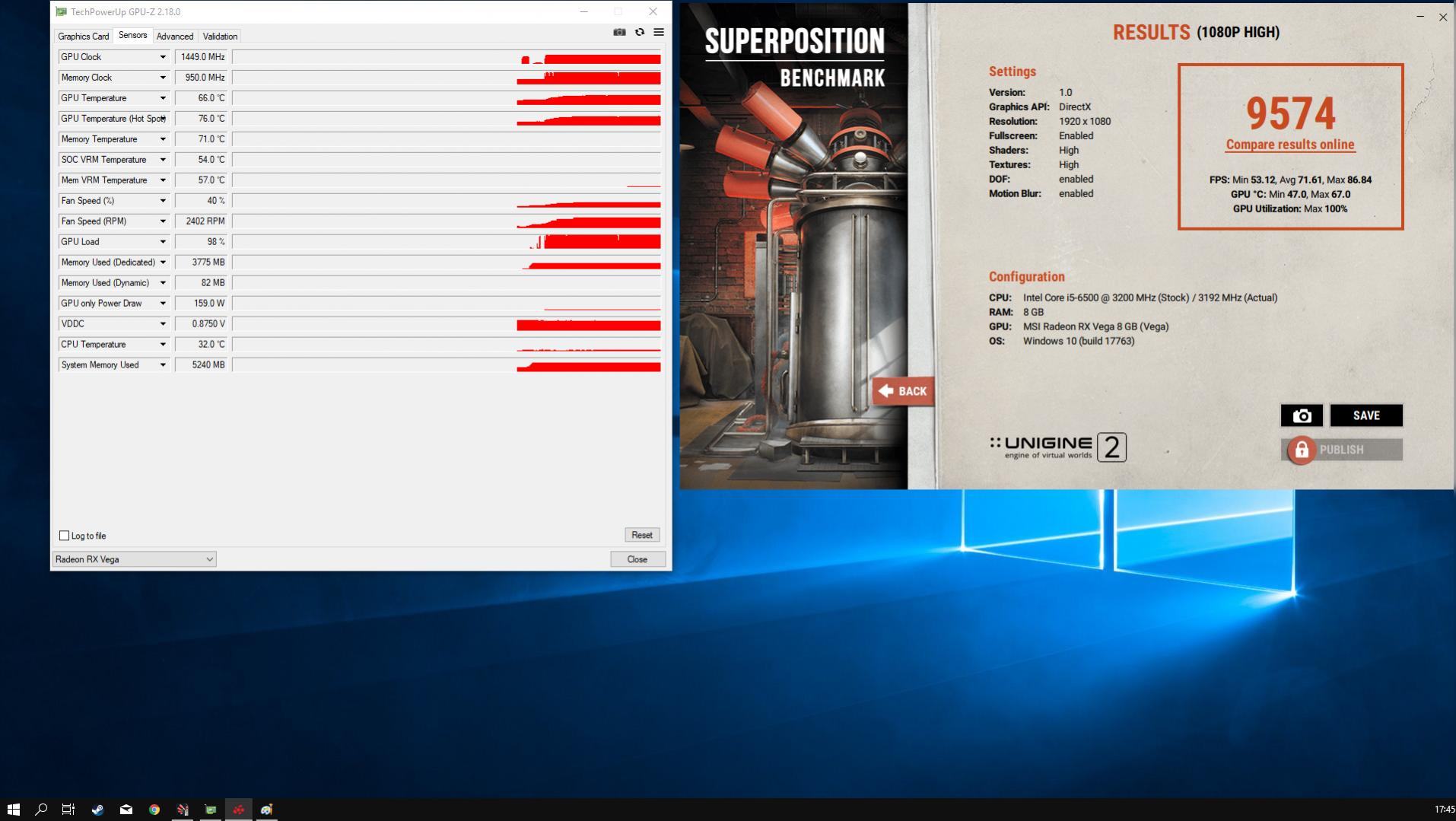
Task: Minimize the Superposition results window
Action: point(1419,17)
